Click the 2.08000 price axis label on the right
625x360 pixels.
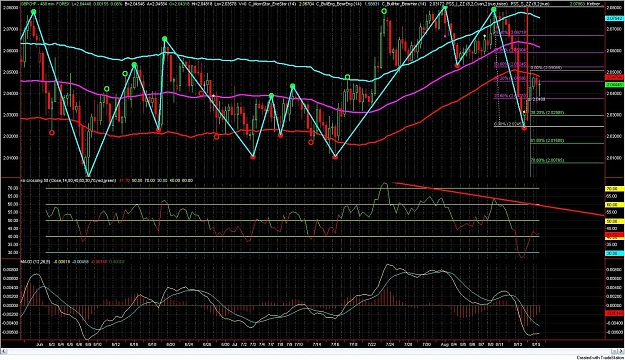pyautogui.click(x=615, y=8)
